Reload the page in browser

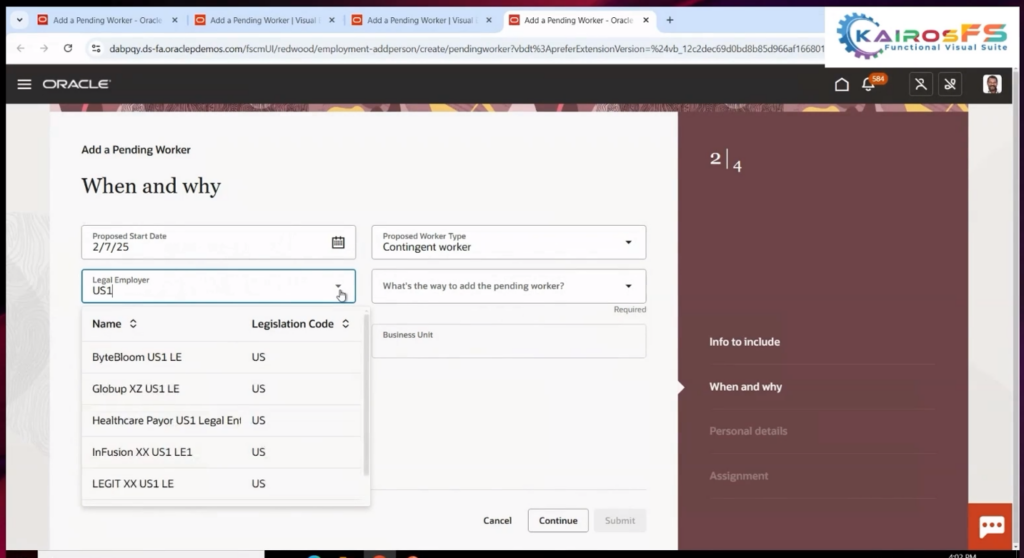pos(68,48)
